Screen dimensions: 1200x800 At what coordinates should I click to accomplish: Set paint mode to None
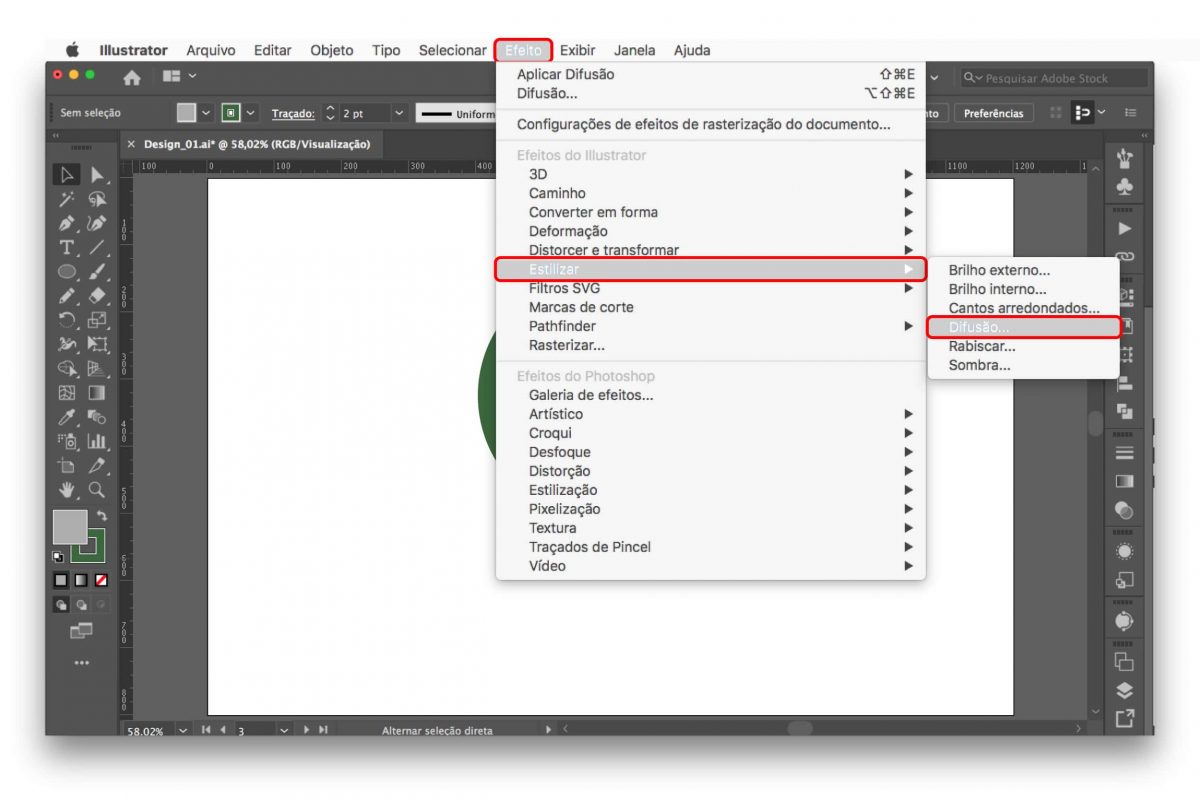point(101,580)
